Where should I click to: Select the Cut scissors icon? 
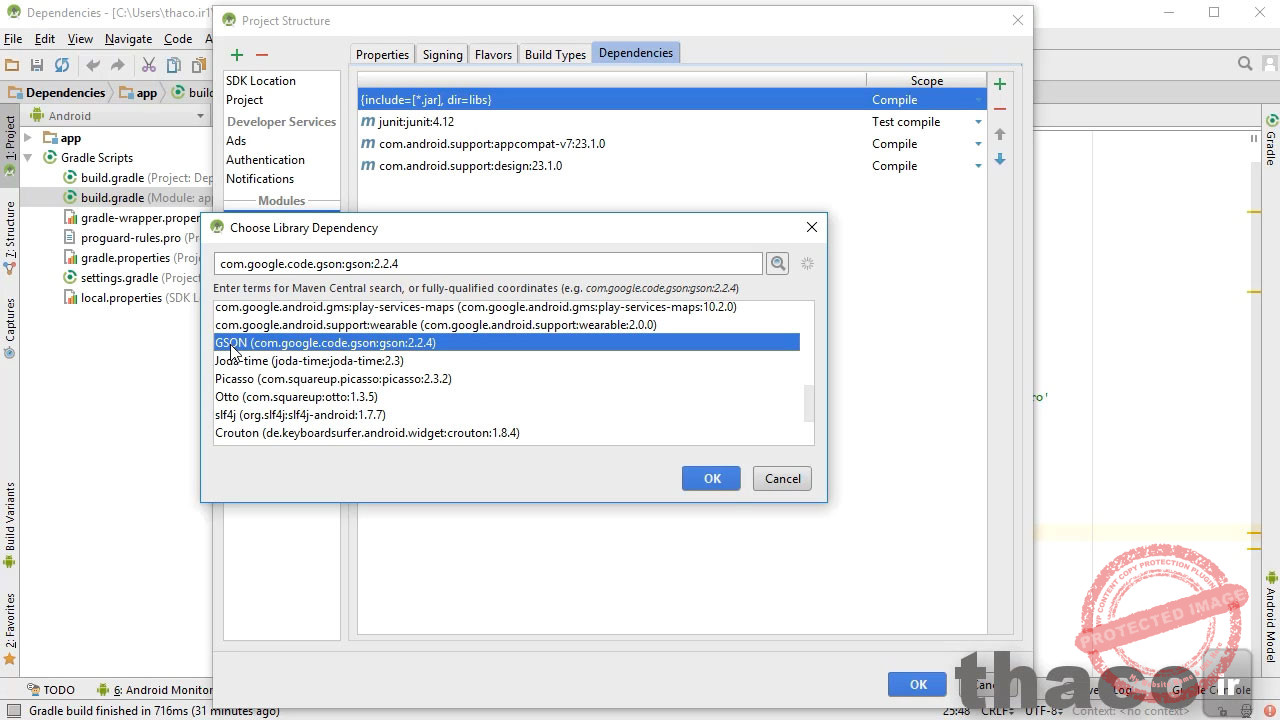point(148,63)
